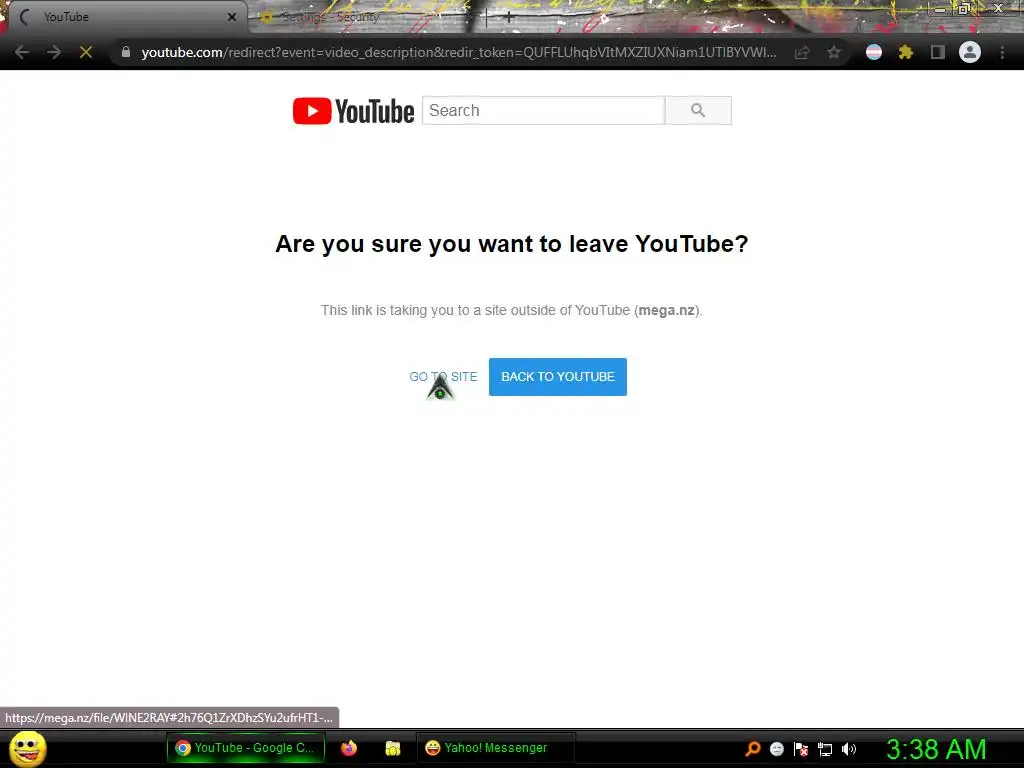Launch Firefox from the taskbar
The width and height of the screenshot is (1024, 768).
click(349, 748)
